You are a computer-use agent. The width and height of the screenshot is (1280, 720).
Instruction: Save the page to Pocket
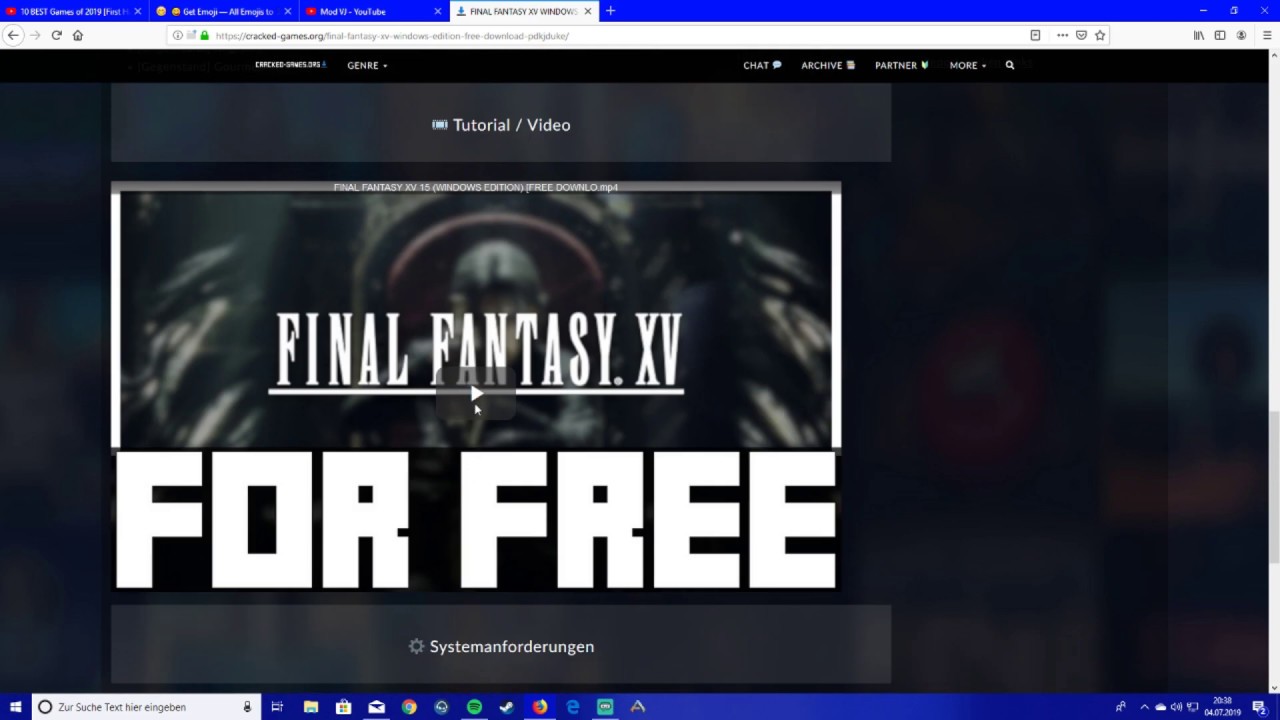1081,35
